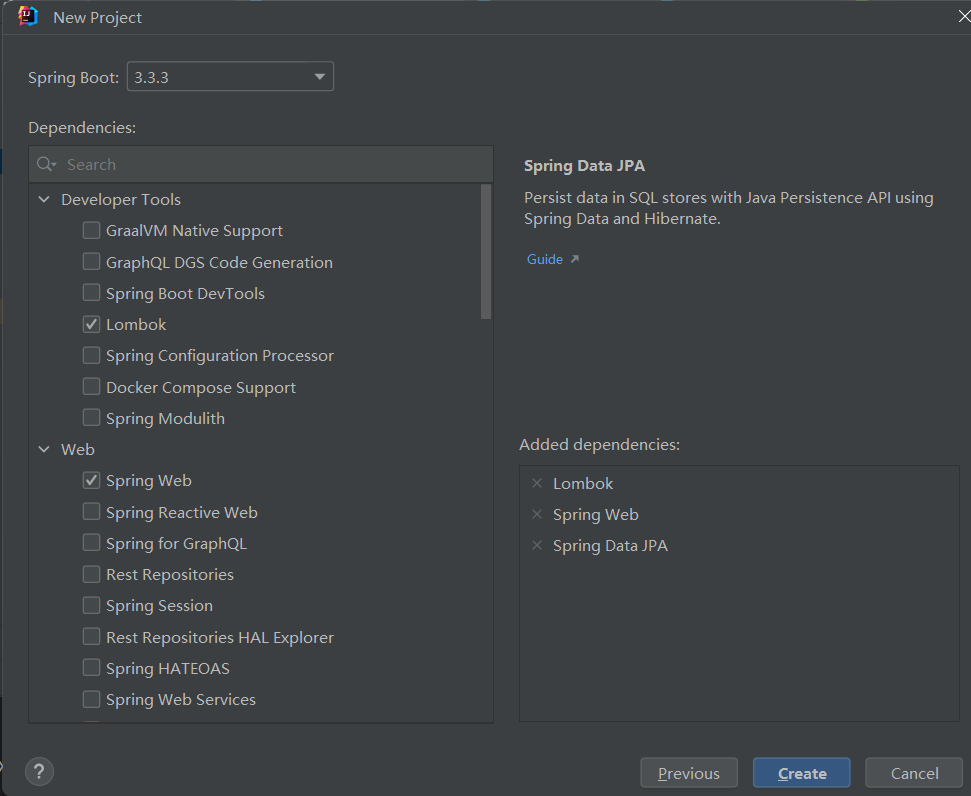
Task: Collapse the Developer Tools category
Action: 44,200
